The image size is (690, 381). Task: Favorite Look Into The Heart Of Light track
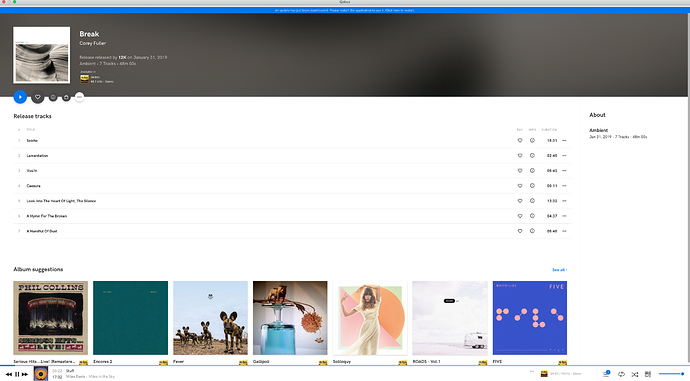pyautogui.click(x=520, y=201)
